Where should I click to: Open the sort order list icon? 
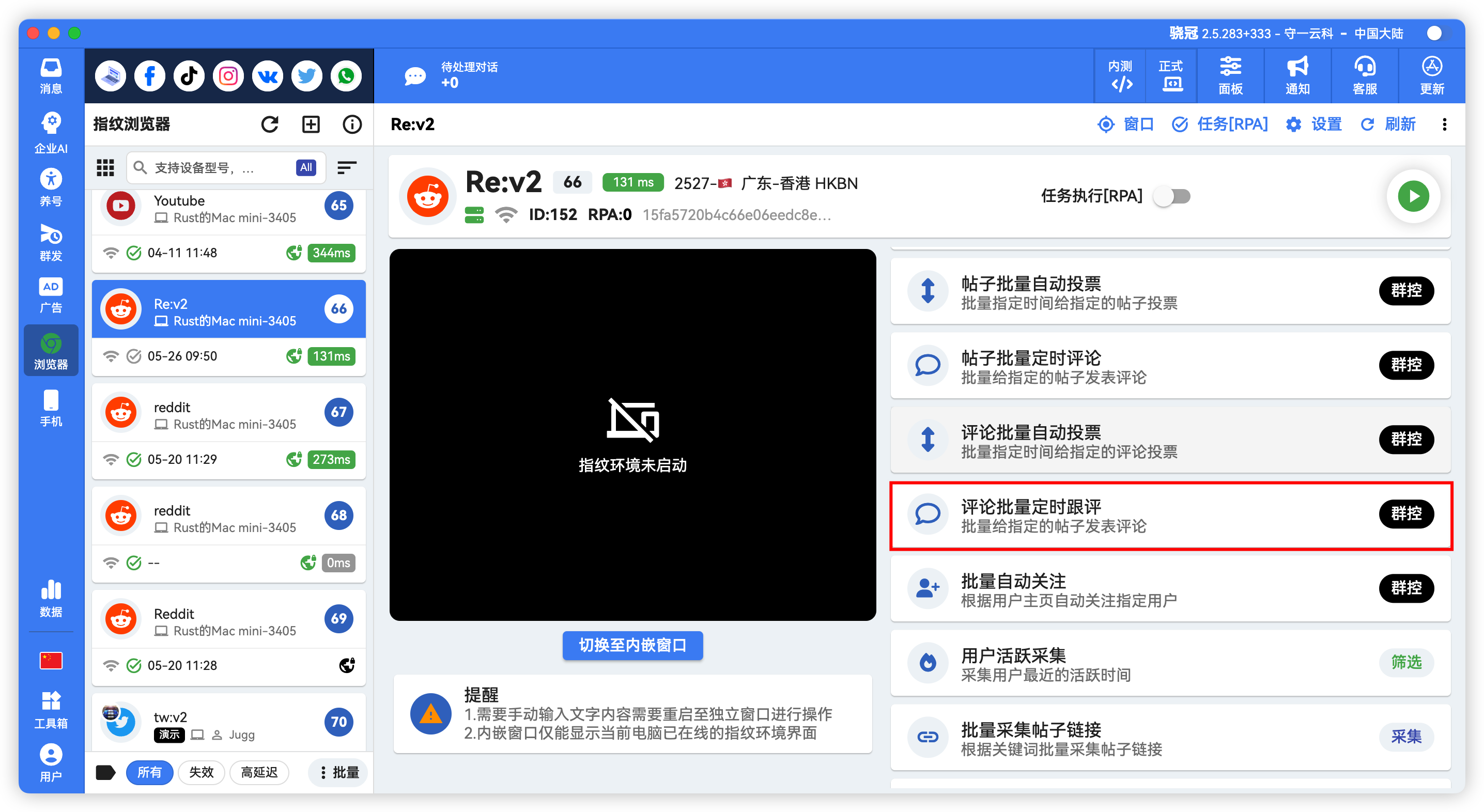coord(347,167)
